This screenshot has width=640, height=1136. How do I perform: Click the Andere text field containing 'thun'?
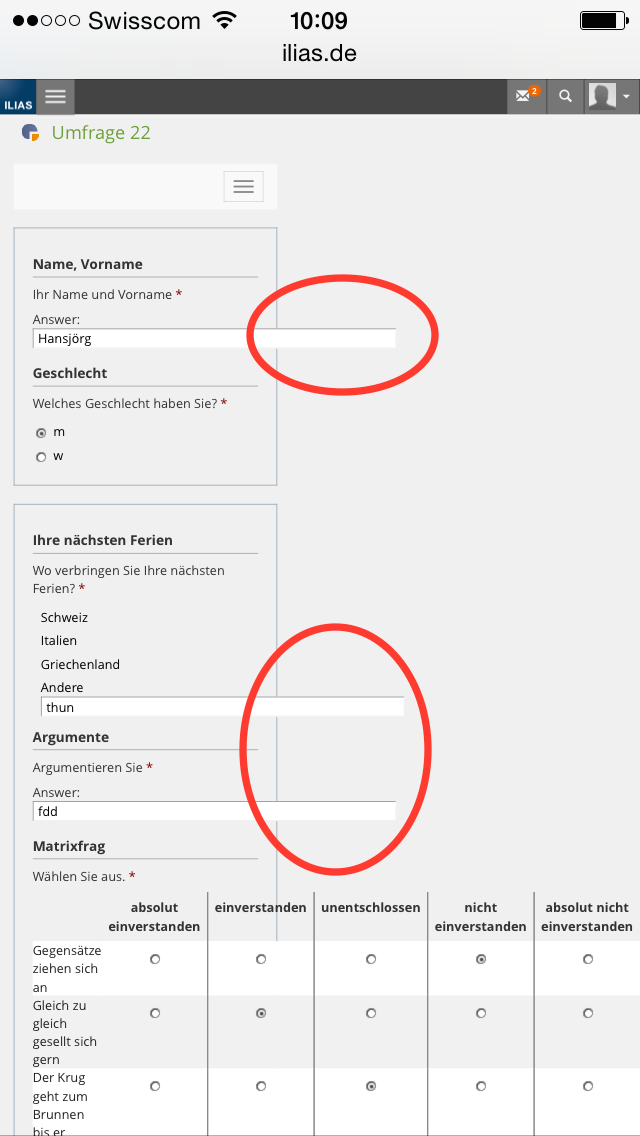222,708
